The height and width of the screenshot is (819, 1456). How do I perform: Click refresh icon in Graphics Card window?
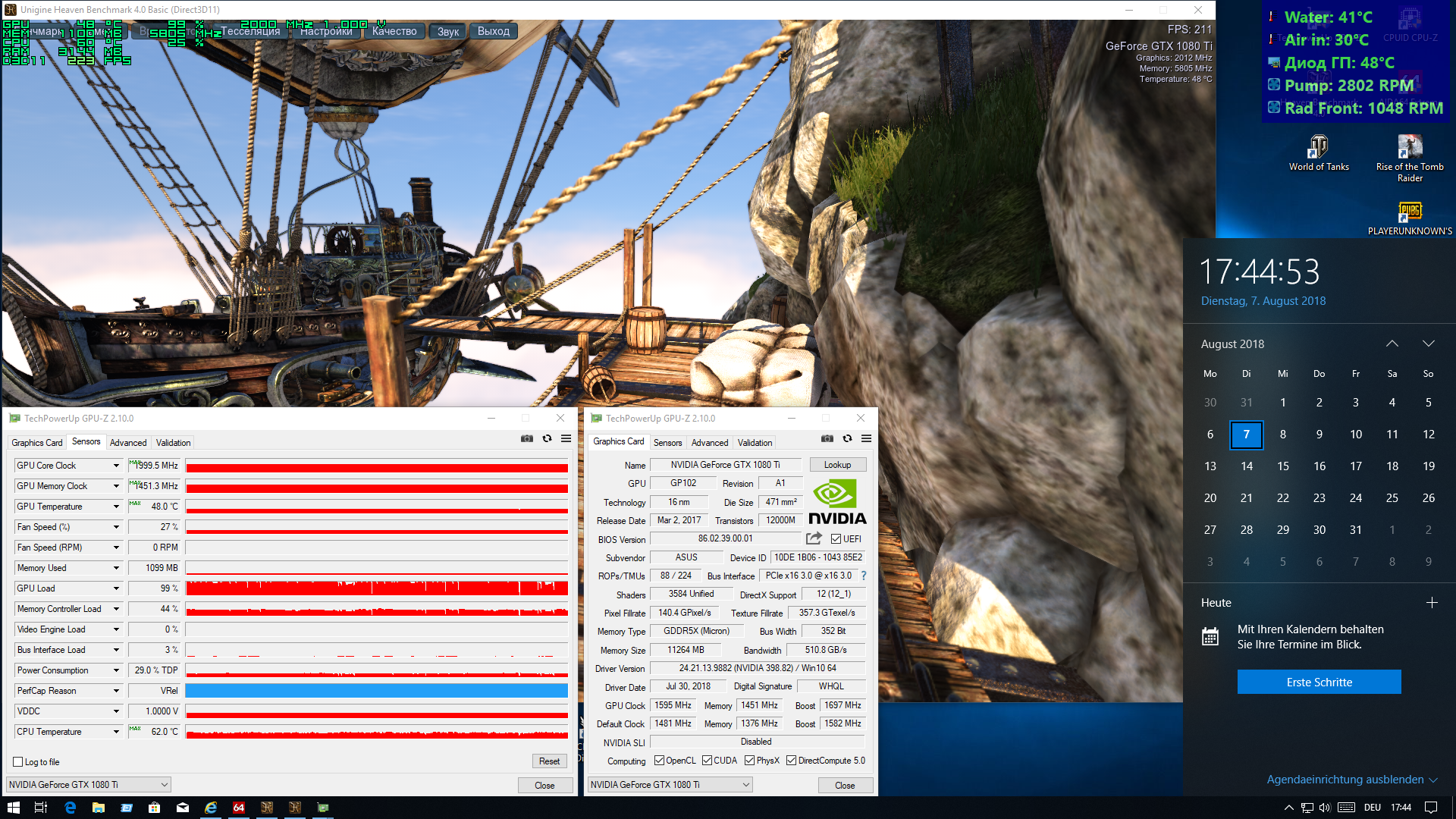point(847,438)
